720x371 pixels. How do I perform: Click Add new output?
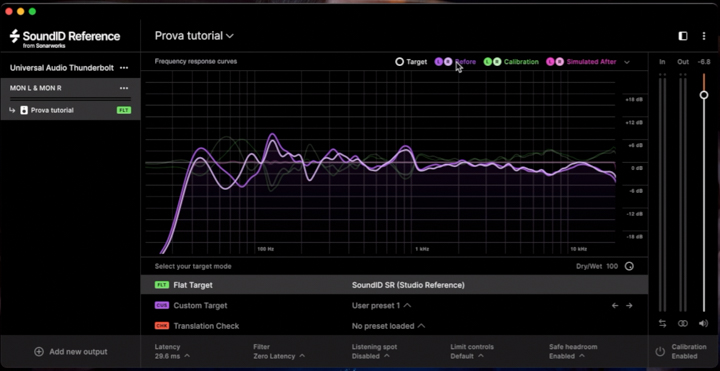[x=70, y=352]
